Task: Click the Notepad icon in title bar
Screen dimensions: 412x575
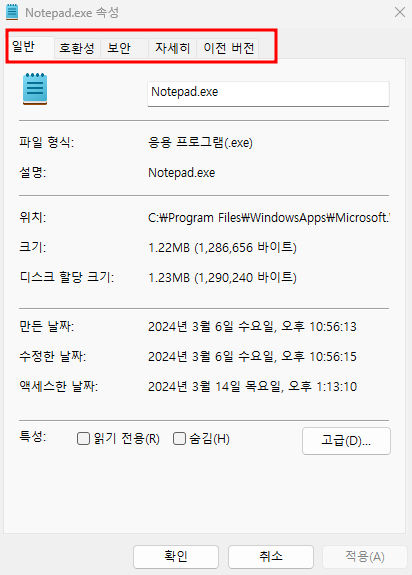Action: (x=12, y=12)
